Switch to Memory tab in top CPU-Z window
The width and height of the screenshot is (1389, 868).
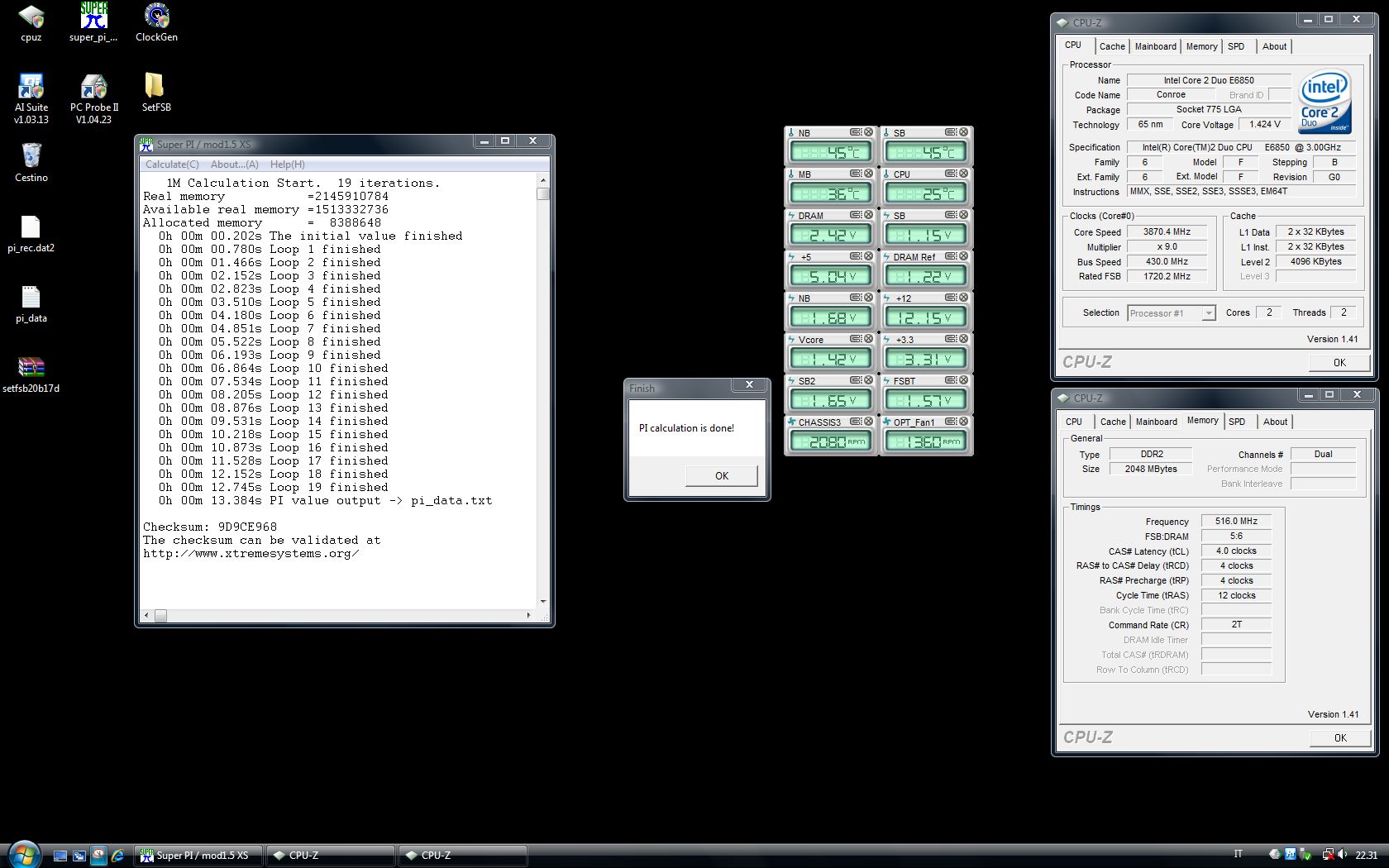(1201, 46)
